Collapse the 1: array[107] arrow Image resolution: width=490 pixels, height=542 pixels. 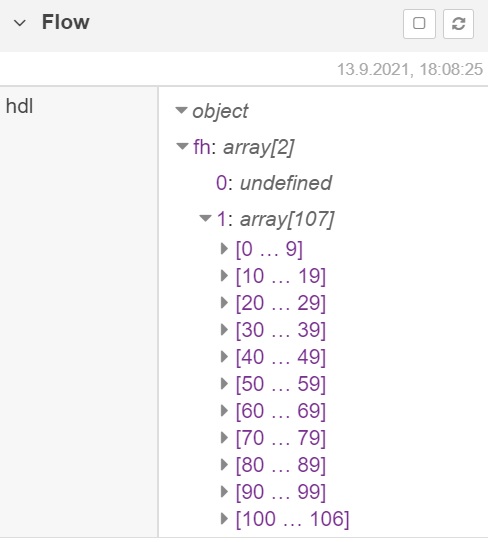tap(205, 218)
